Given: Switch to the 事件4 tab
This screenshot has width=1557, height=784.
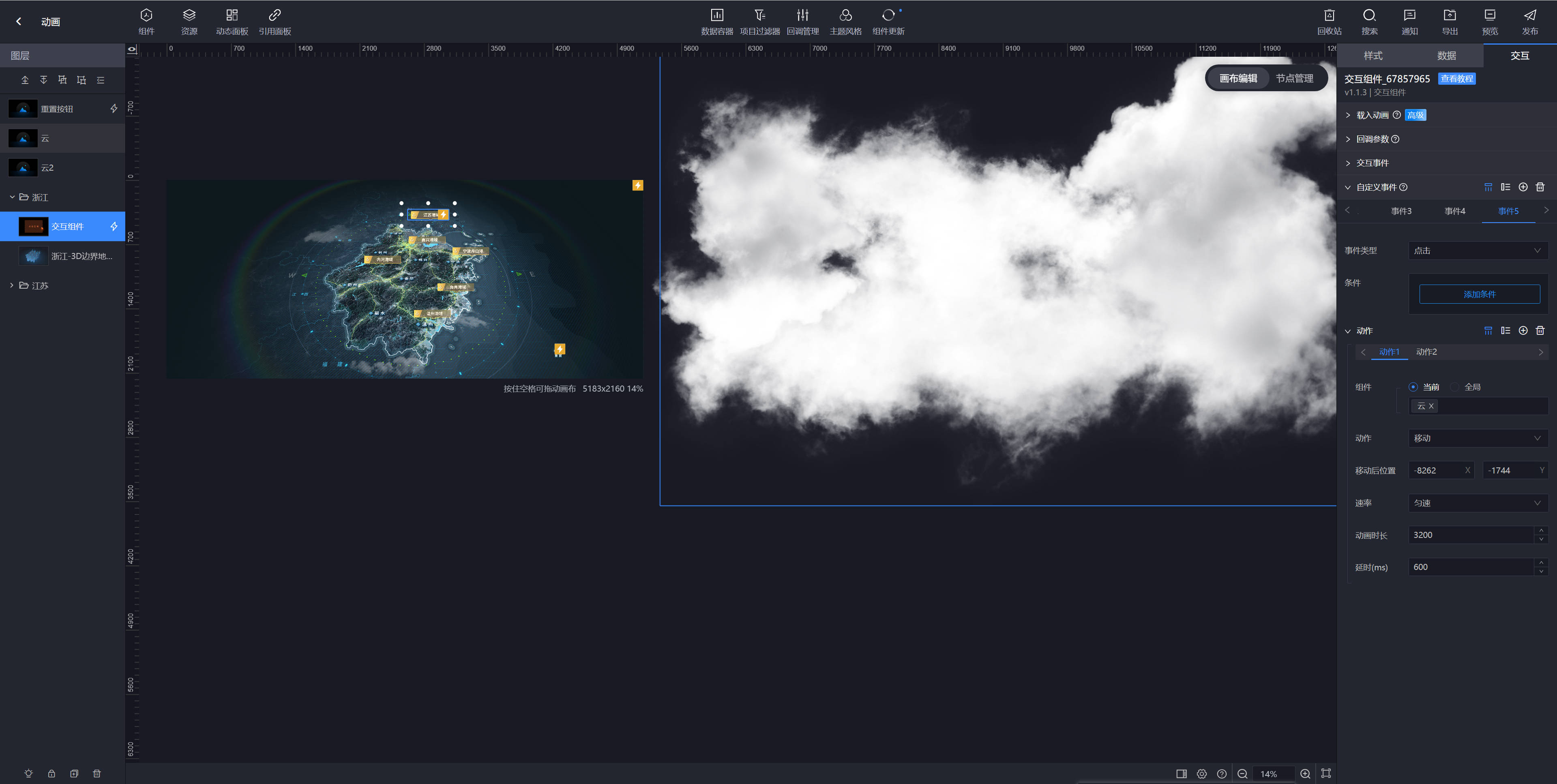Looking at the screenshot, I should pos(1454,211).
